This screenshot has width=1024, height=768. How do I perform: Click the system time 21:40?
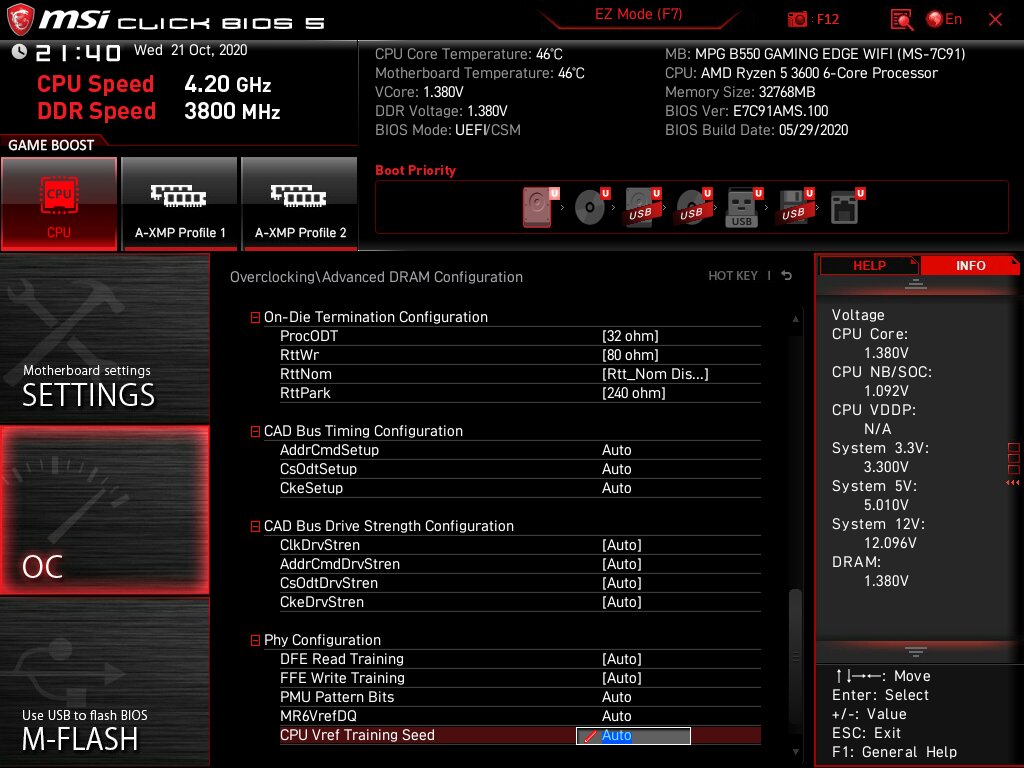(x=78, y=53)
